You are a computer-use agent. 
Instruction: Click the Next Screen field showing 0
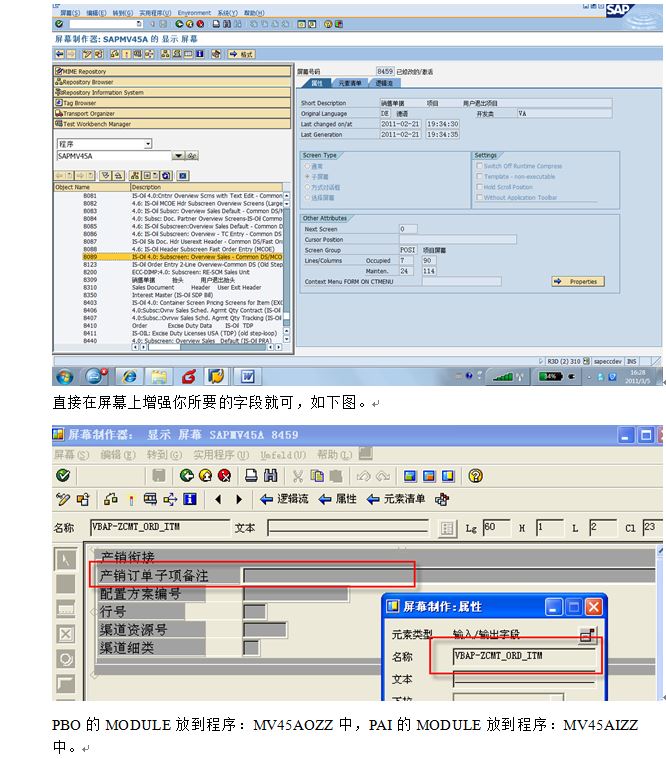pos(408,229)
